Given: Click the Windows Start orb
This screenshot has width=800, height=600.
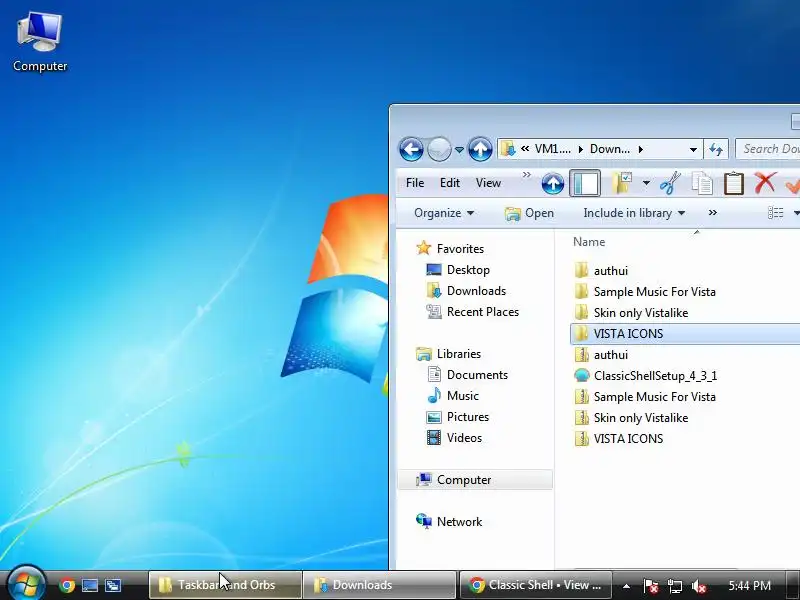Looking at the screenshot, I should (x=26, y=583).
